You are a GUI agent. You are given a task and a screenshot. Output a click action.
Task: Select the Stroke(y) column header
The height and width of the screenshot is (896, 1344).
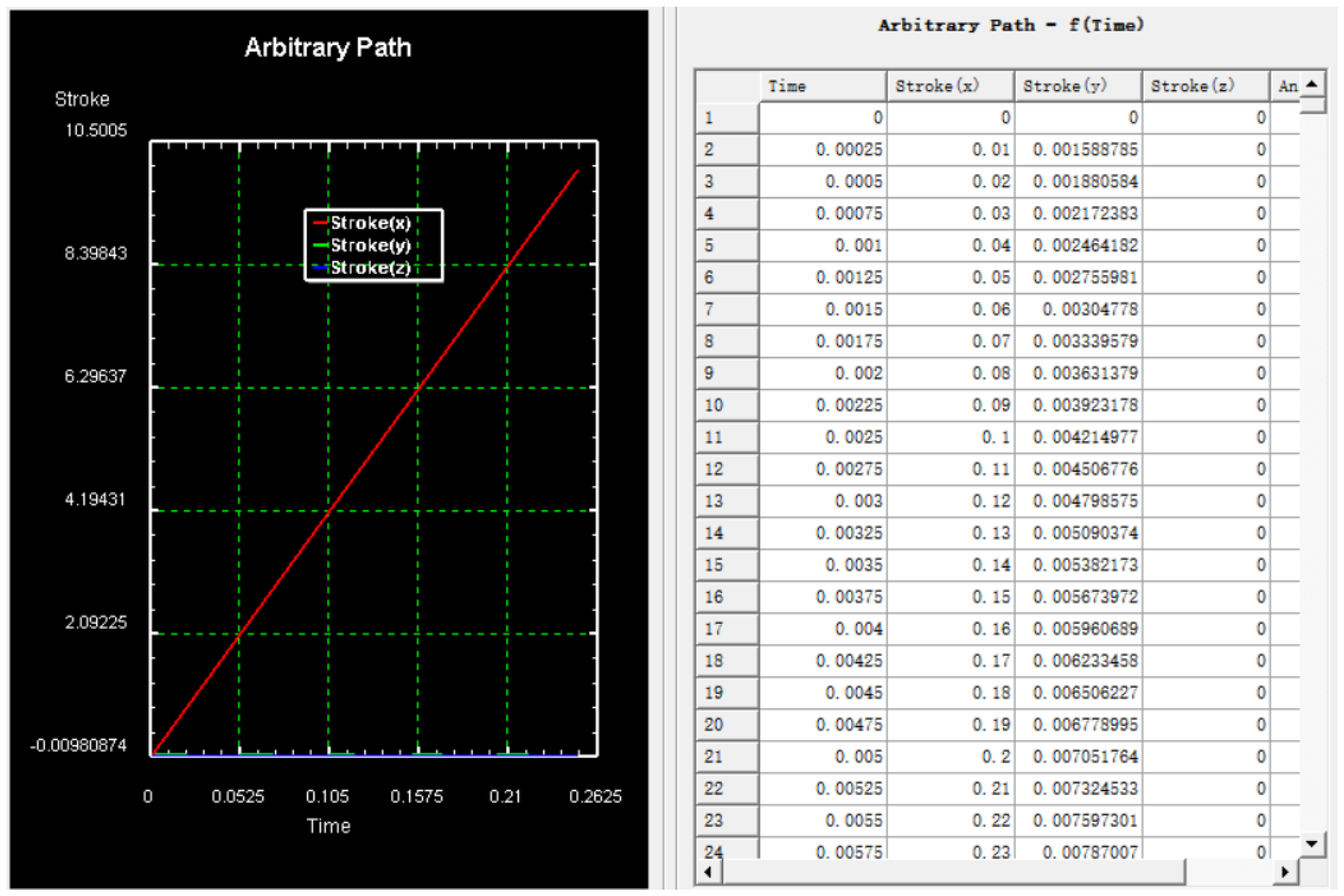point(1078,87)
